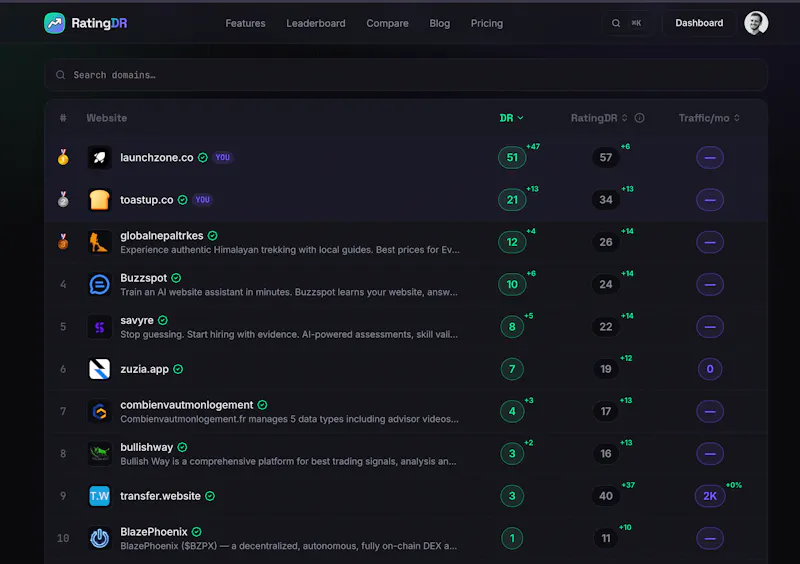Open the Buzzspot entry

tap(143, 278)
